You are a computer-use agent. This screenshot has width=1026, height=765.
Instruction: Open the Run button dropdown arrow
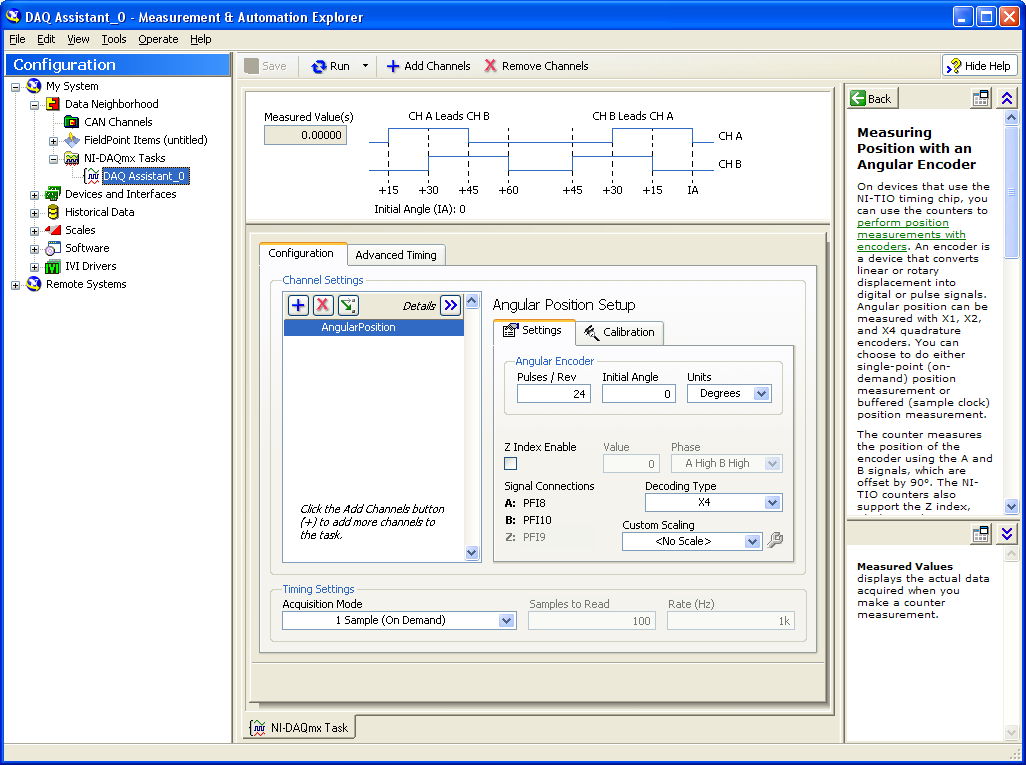[x=365, y=66]
